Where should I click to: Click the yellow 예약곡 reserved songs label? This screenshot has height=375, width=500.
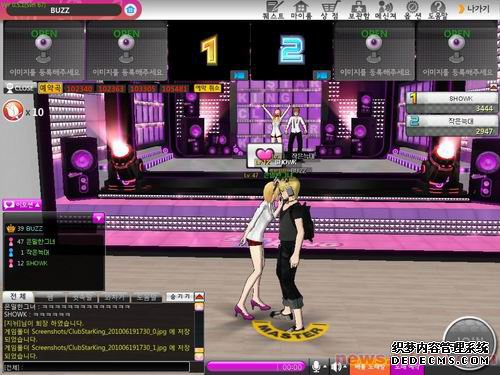pos(50,88)
